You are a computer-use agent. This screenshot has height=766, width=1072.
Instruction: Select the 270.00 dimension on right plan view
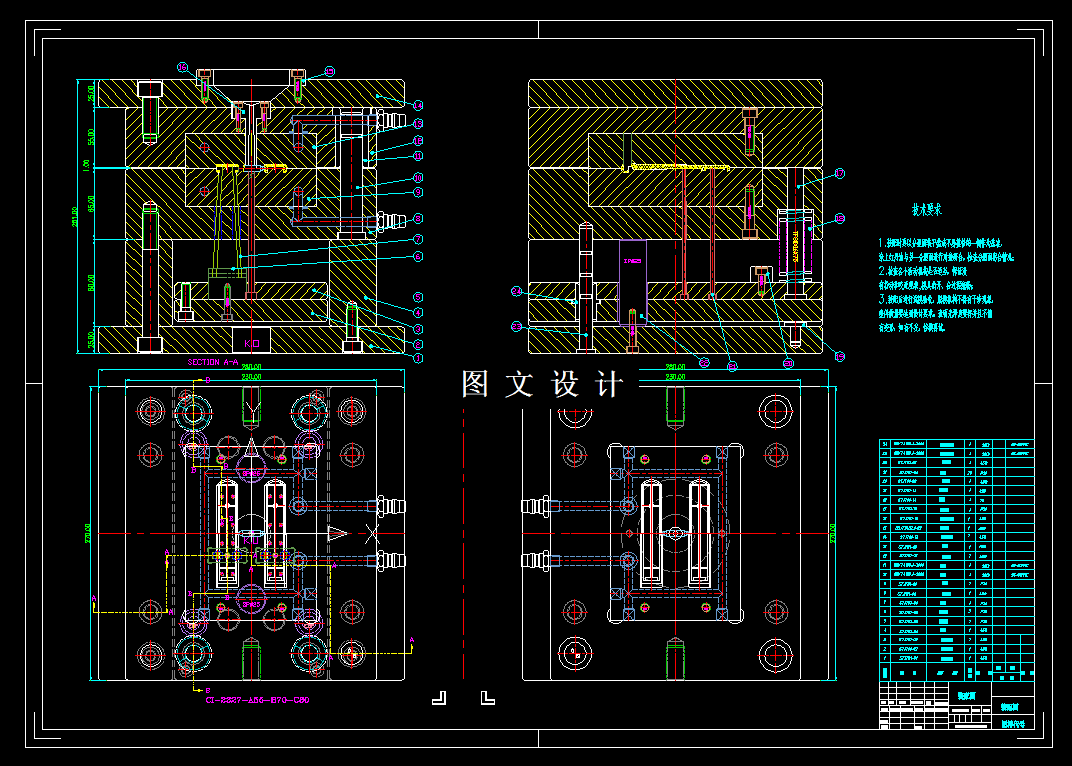click(832, 533)
